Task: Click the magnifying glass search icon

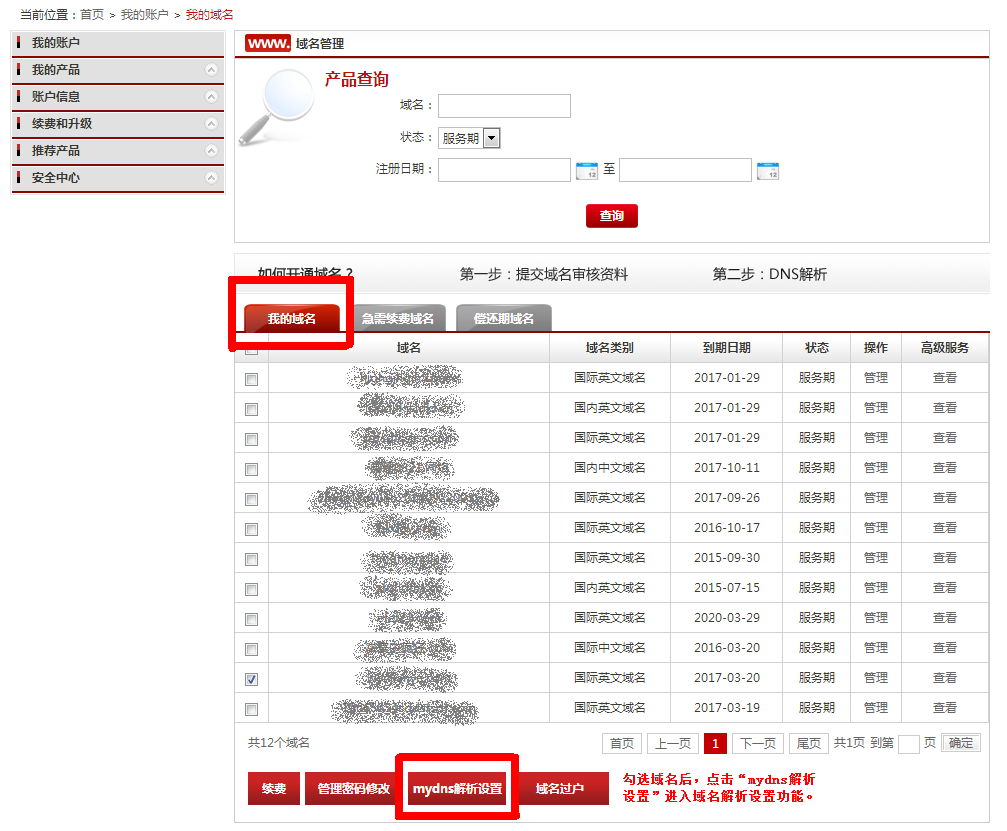Action: [274, 108]
